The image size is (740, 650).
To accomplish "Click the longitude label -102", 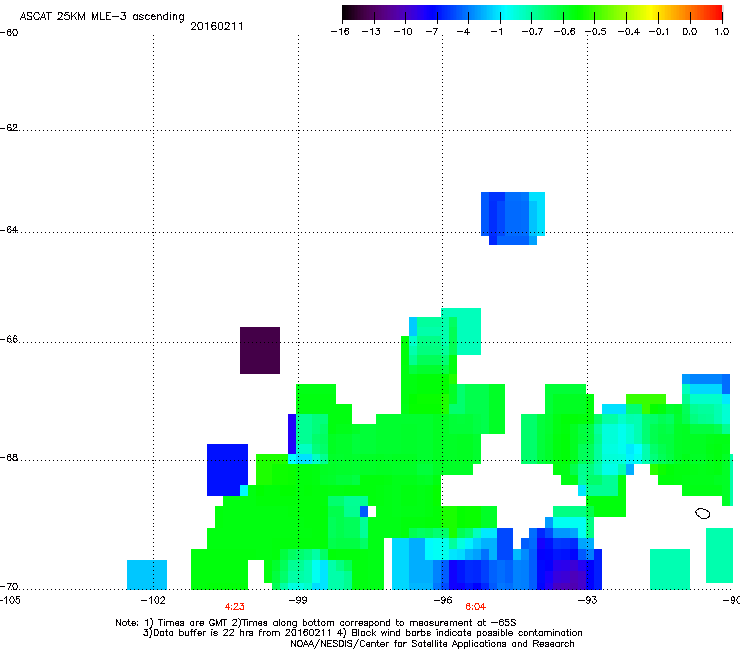I will pyautogui.click(x=153, y=600).
